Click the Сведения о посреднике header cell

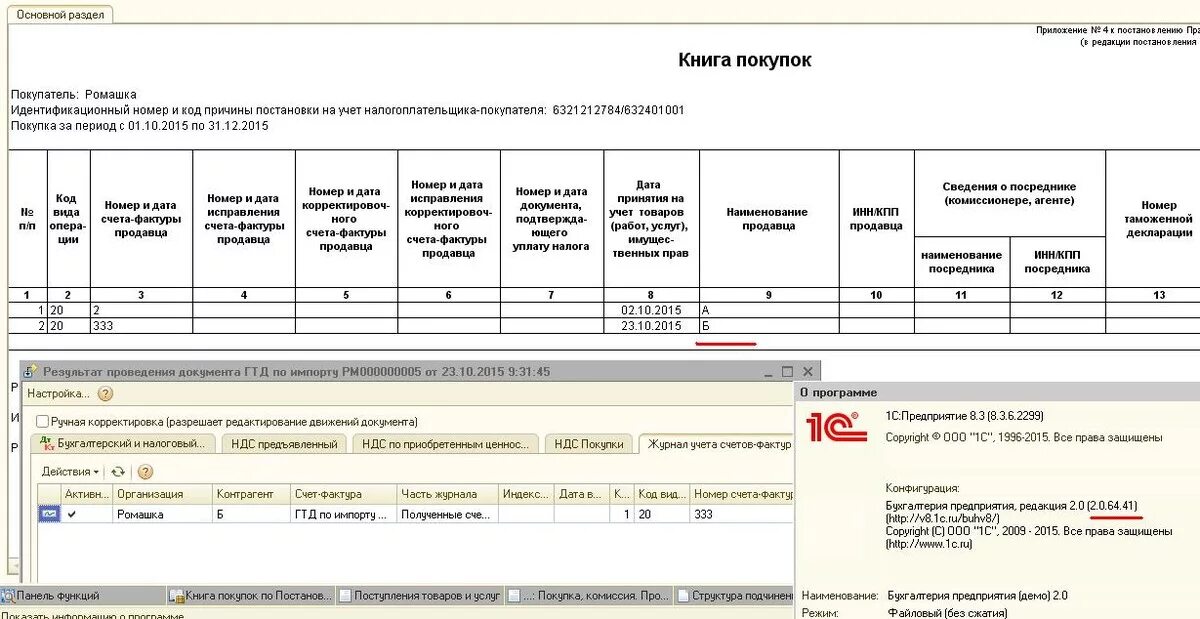tap(1009, 193)
